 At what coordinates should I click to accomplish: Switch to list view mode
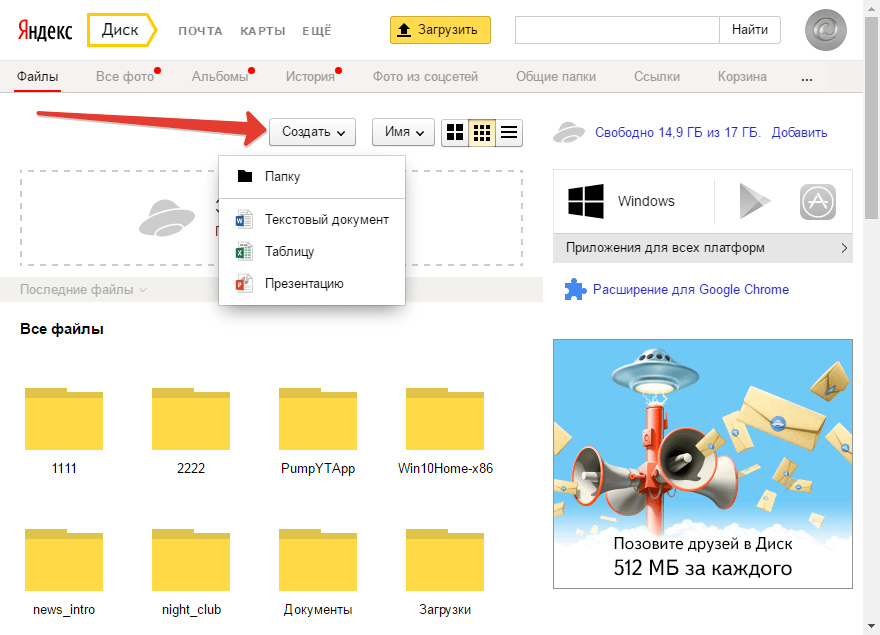tap(509, 132)
